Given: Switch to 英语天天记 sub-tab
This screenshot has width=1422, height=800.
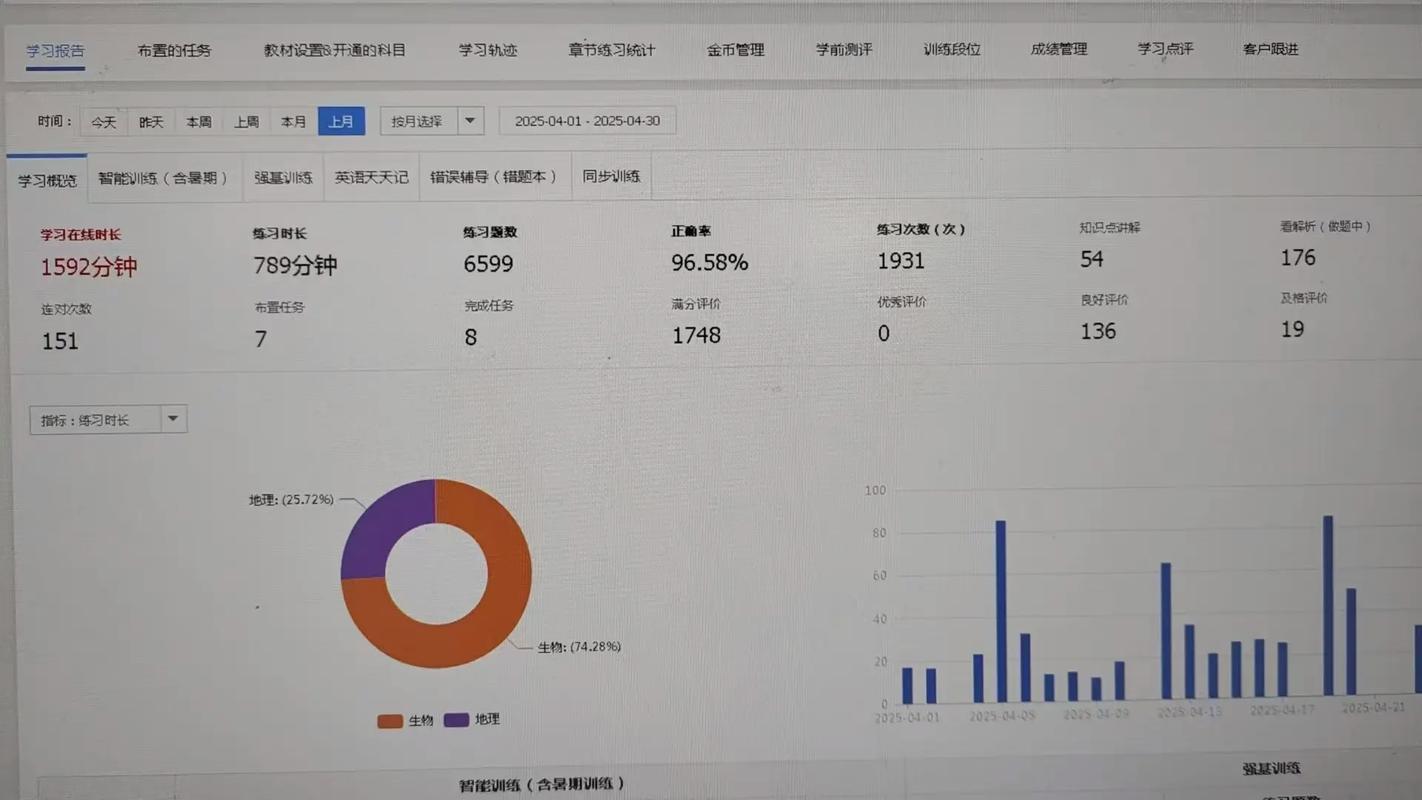Looking at the screenshot, I should (371, 177).
